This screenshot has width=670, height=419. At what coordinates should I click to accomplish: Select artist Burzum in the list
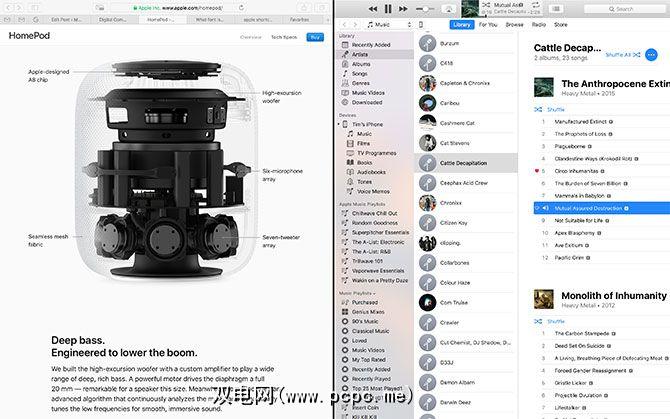click(466, 43)
